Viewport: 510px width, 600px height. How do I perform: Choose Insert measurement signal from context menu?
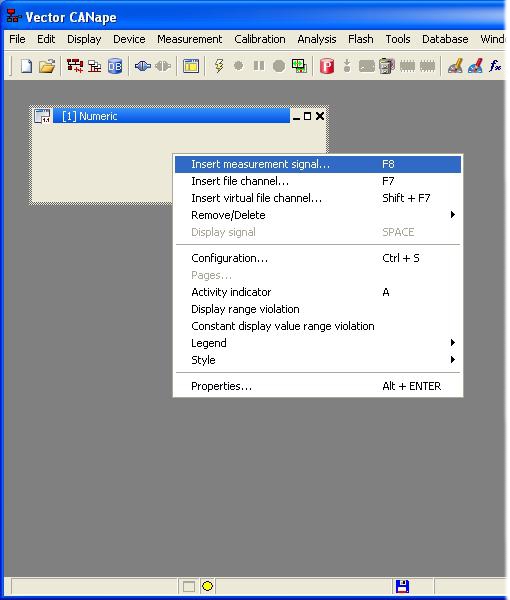pos(318,164)
